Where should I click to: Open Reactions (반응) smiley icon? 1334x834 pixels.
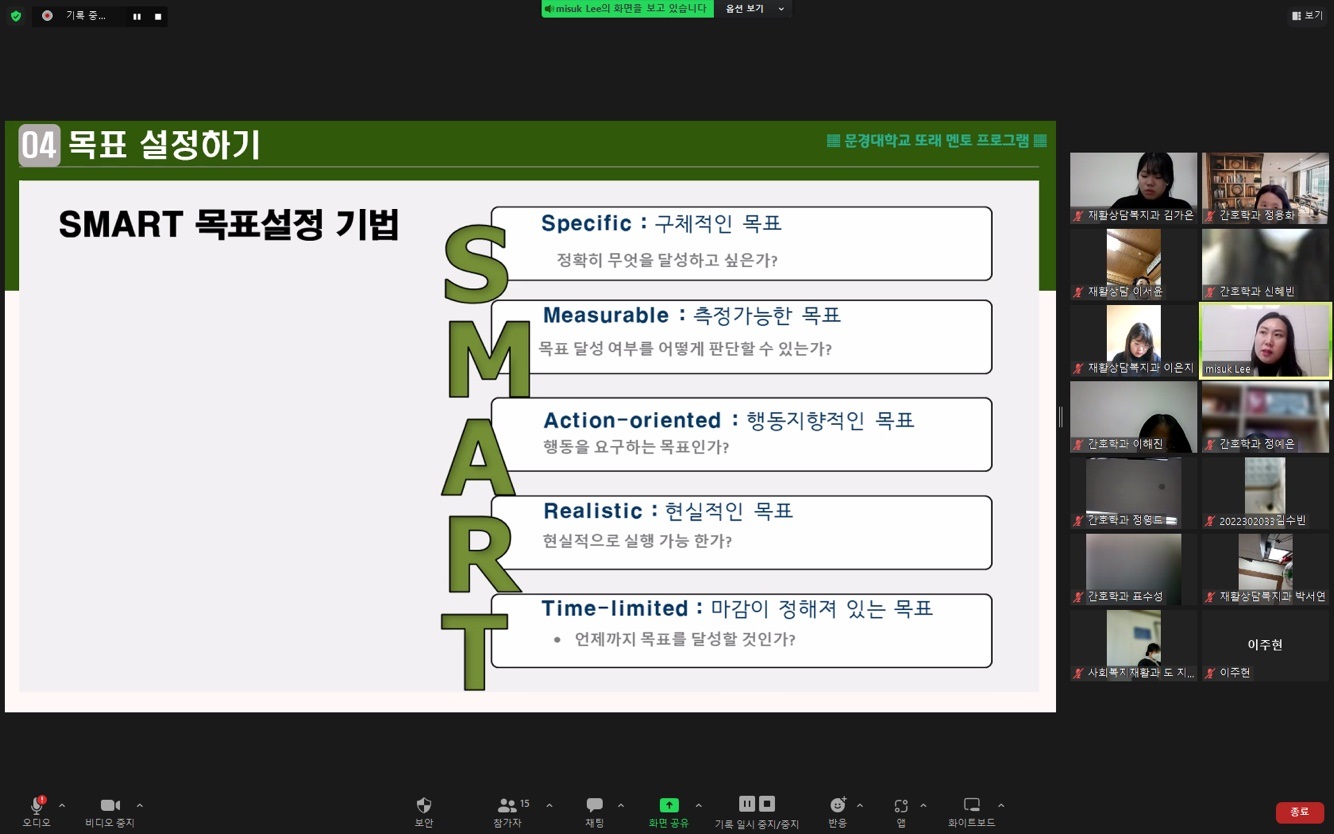coord(837,806)
